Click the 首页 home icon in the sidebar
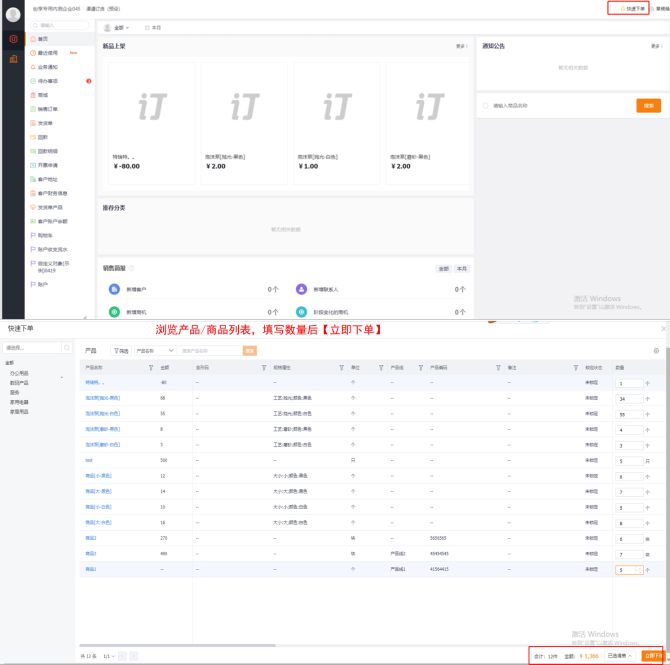 click(32, 38)
